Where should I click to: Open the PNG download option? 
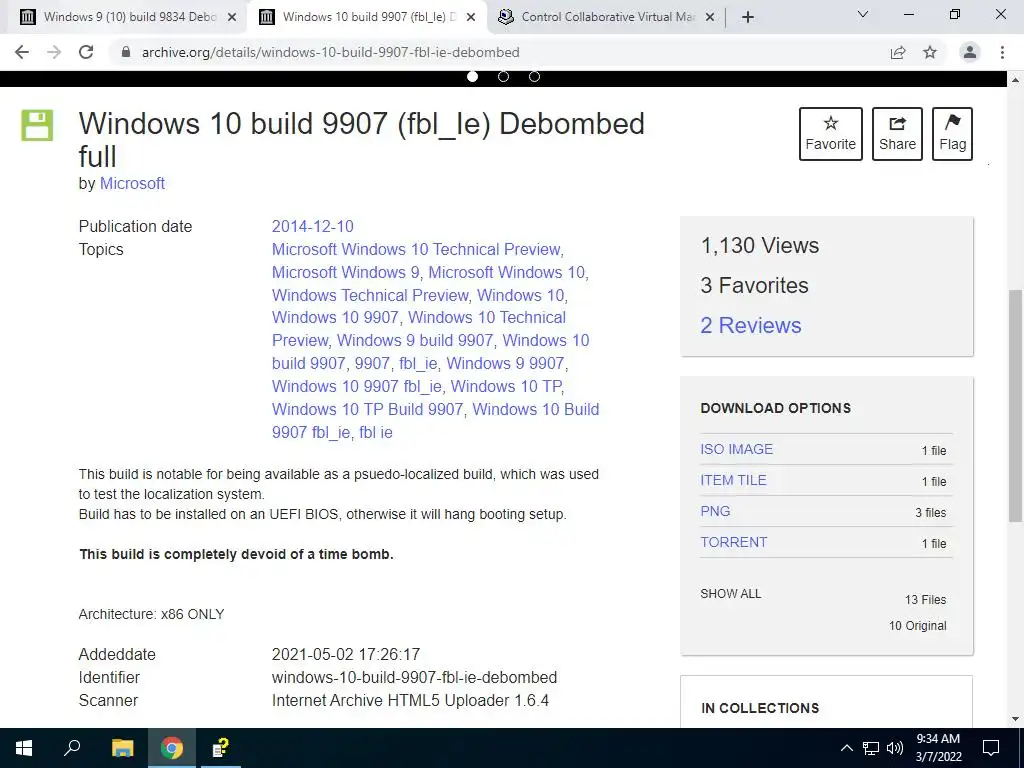click(715, 511)
